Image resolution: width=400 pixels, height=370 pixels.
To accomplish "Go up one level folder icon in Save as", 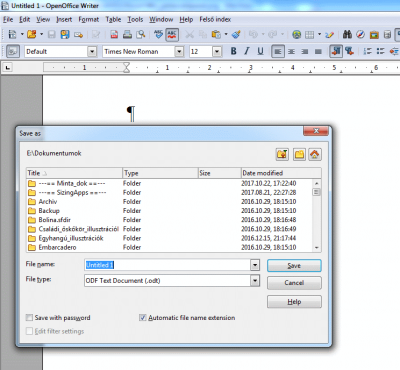I will pos(282,154).
